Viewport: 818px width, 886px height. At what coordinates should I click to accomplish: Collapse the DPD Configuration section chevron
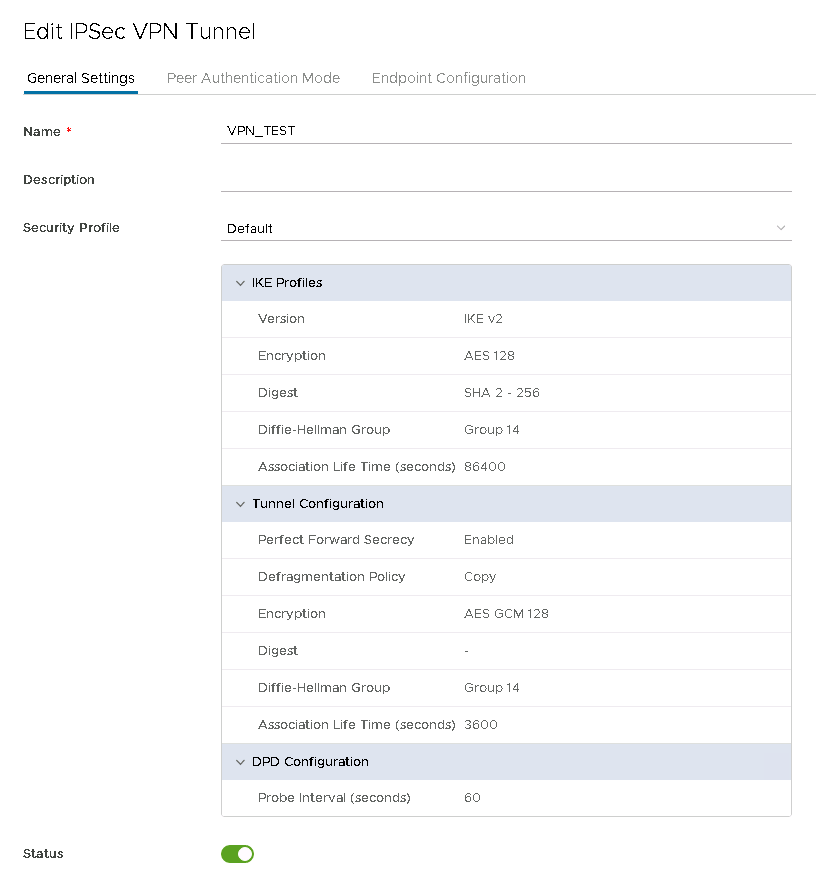tap(240, 762)
